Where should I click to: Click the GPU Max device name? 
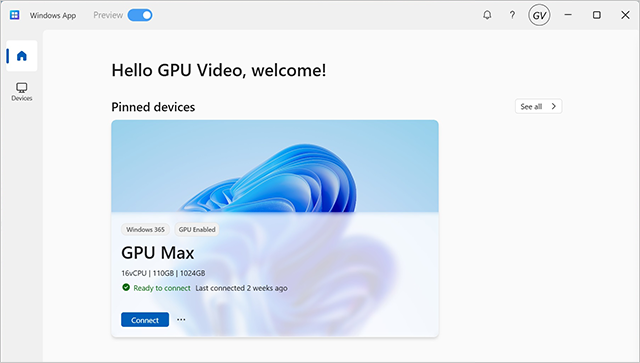(158, 253)
